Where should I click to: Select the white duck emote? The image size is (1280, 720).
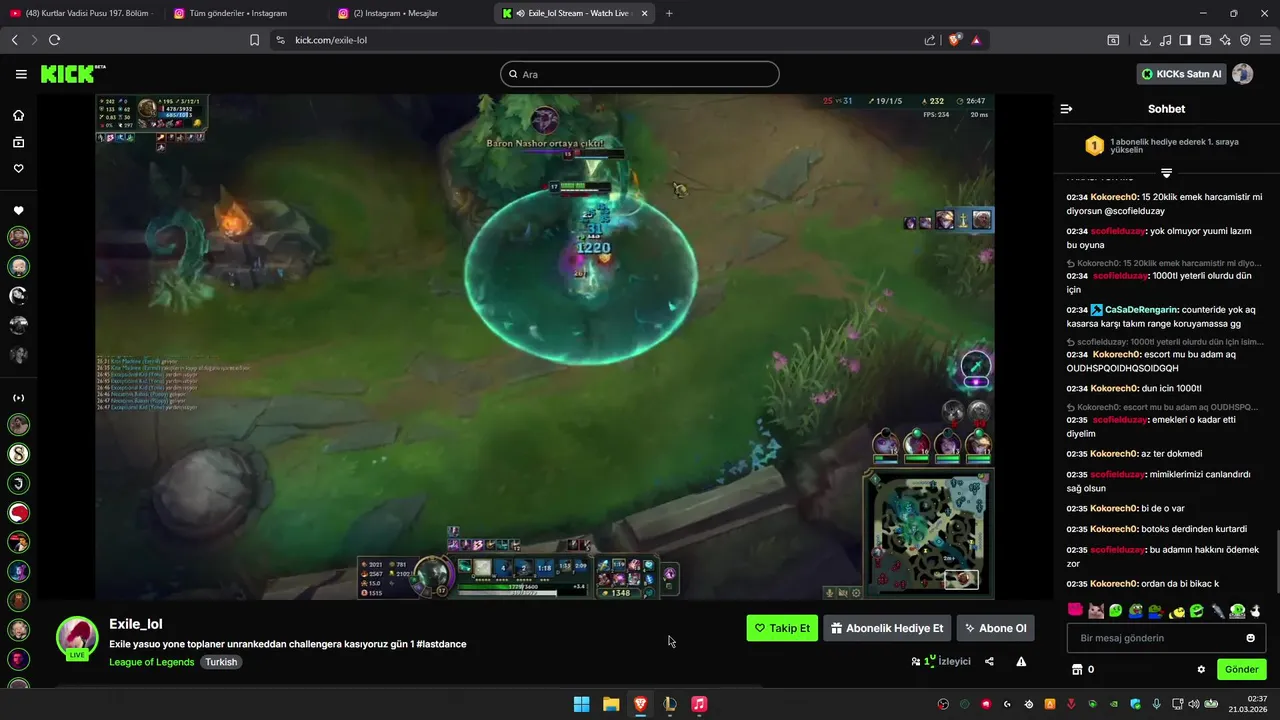(x=1256, y=610)
